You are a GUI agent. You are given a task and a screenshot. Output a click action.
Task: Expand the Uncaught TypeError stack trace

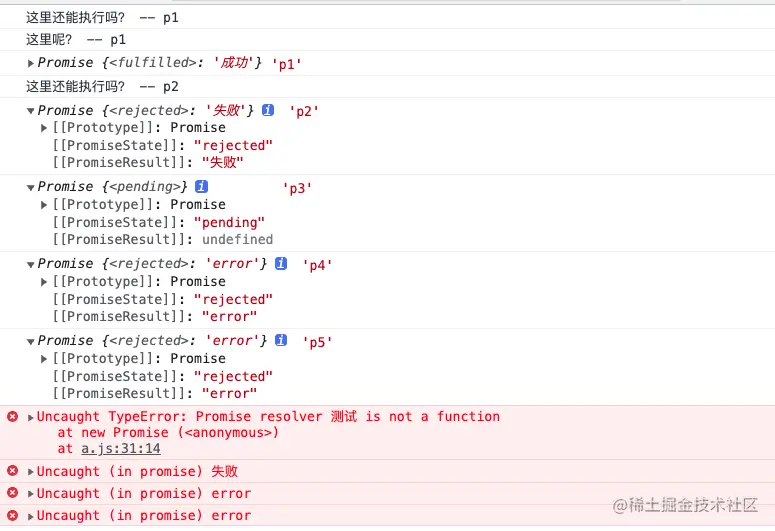[31, 417]
